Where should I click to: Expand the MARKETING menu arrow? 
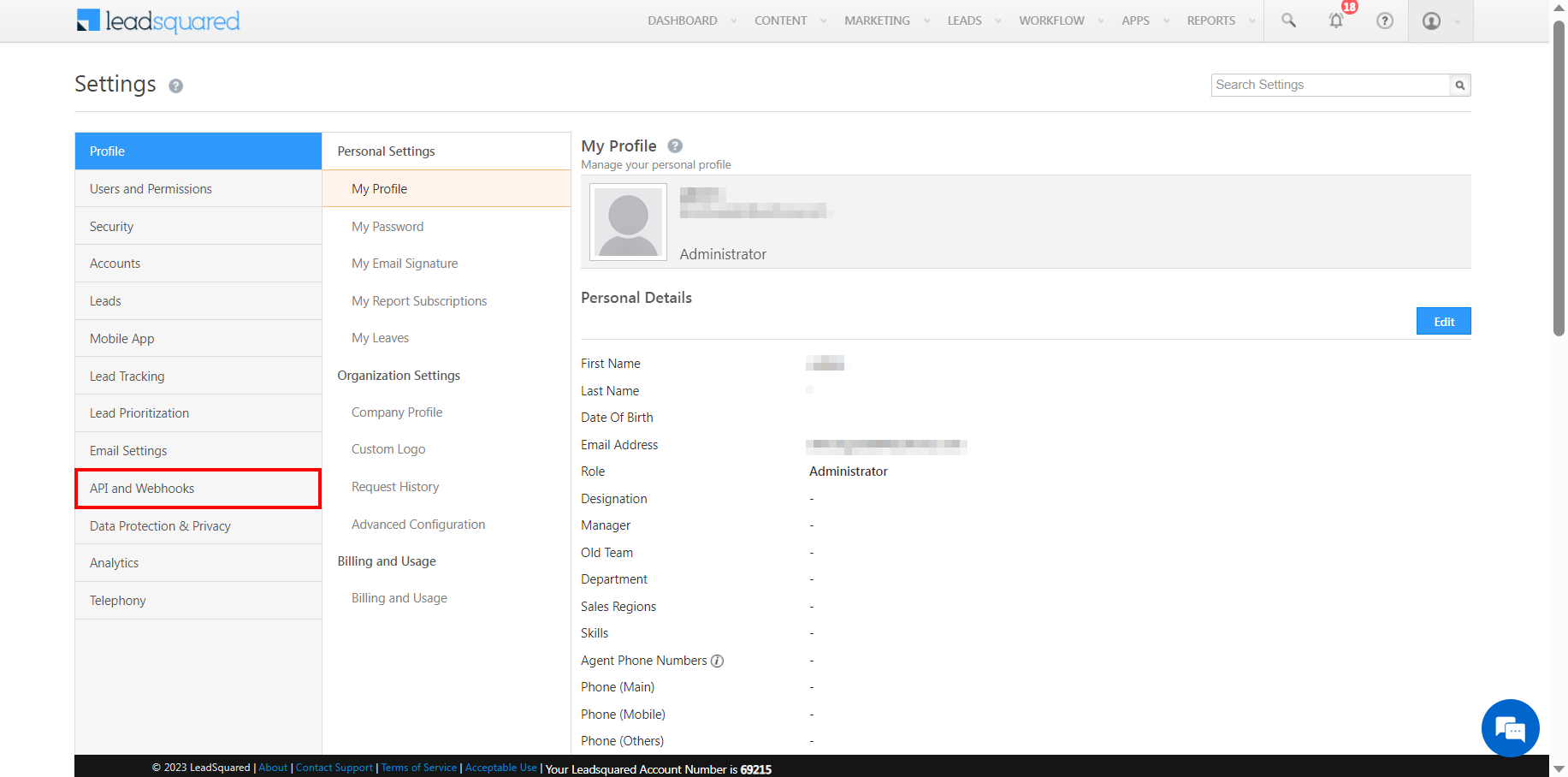click(926, 21)
